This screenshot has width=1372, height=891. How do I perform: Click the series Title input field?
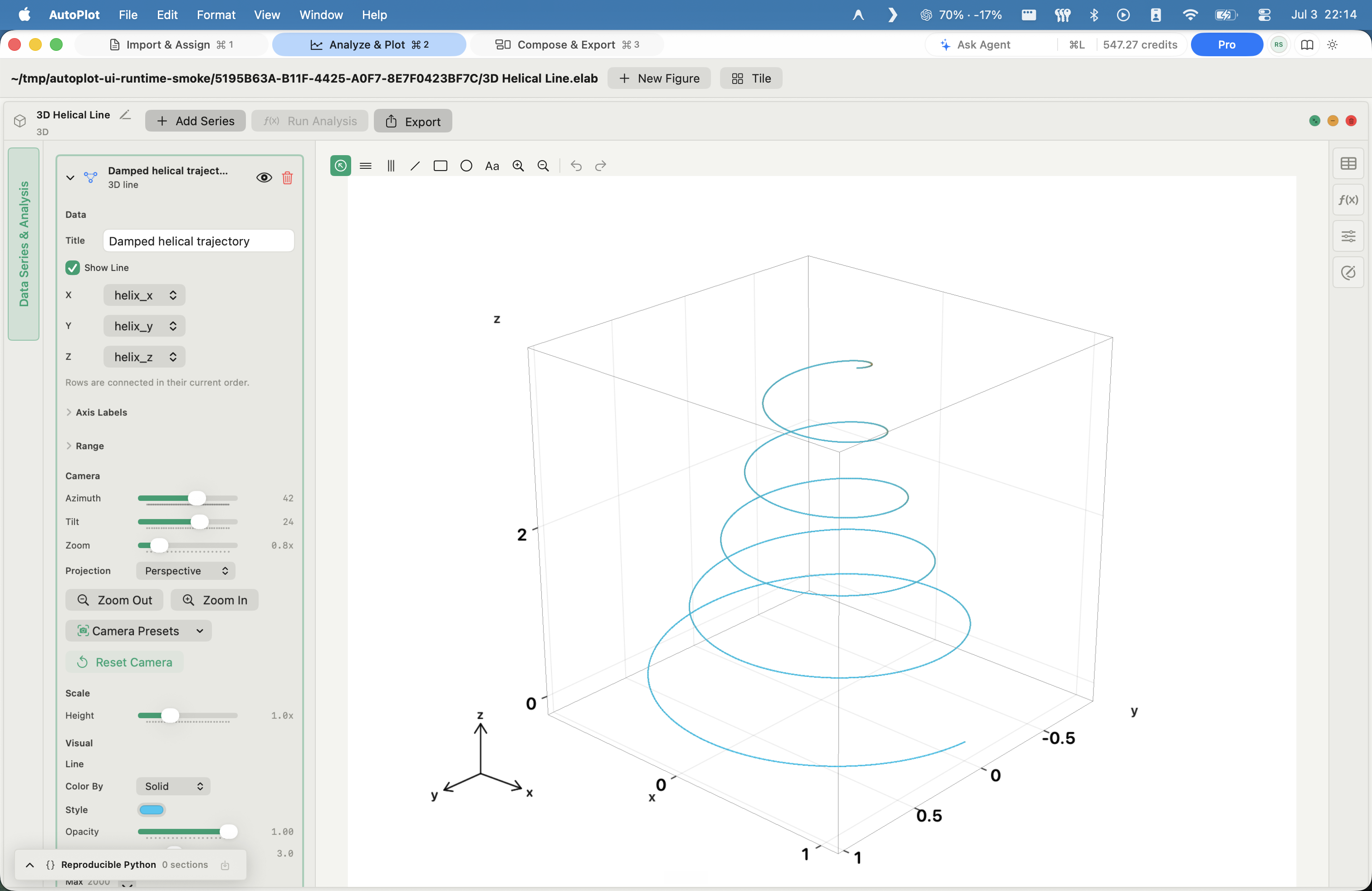click(x=198, y=241)
